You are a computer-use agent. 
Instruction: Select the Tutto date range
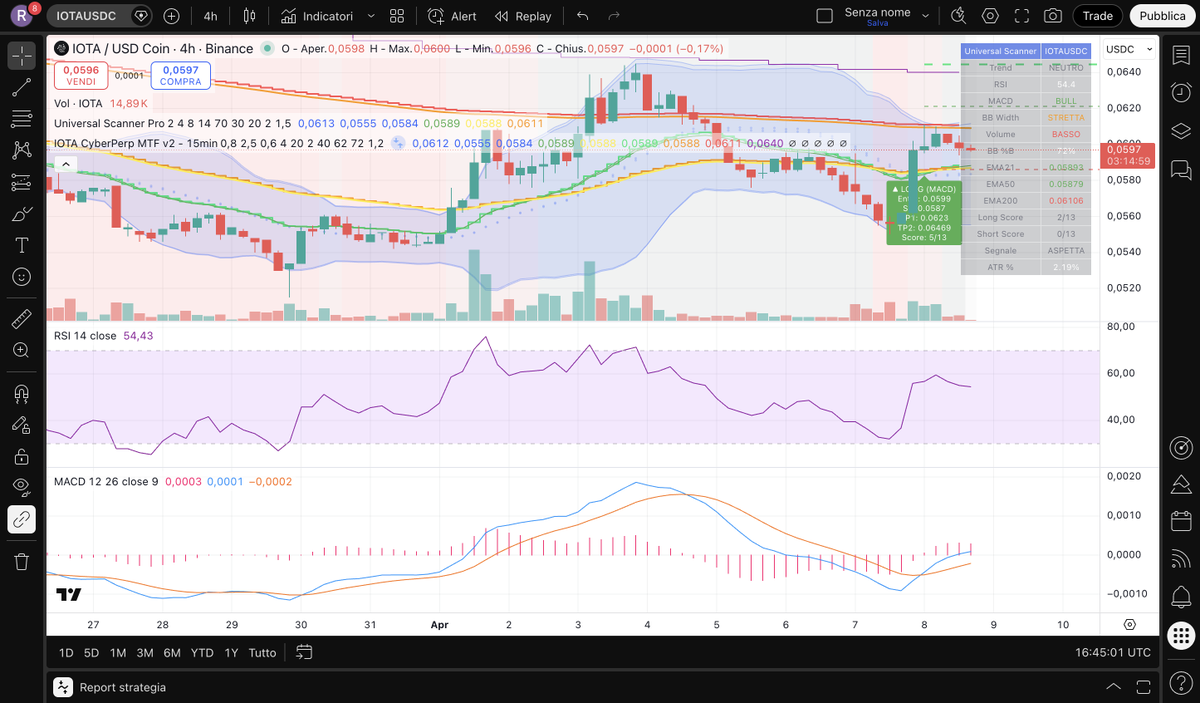tap(262, 652)
